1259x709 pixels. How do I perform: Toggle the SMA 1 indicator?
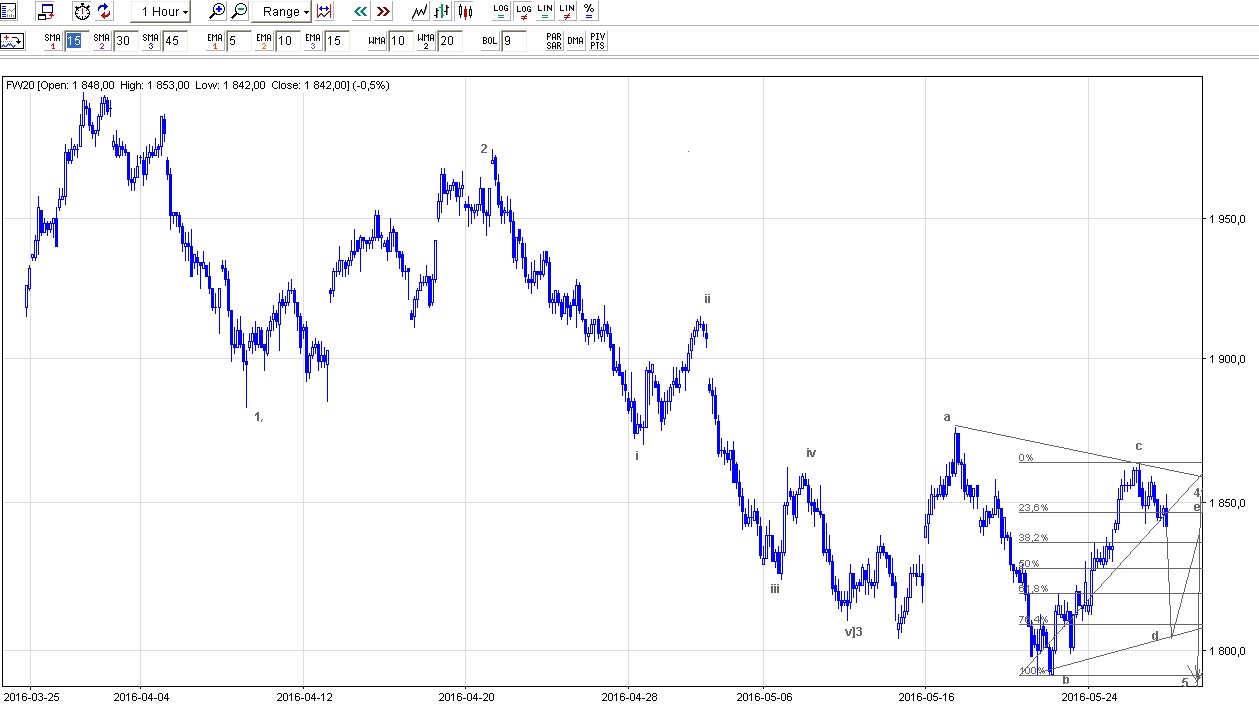[x=52, y=41]
